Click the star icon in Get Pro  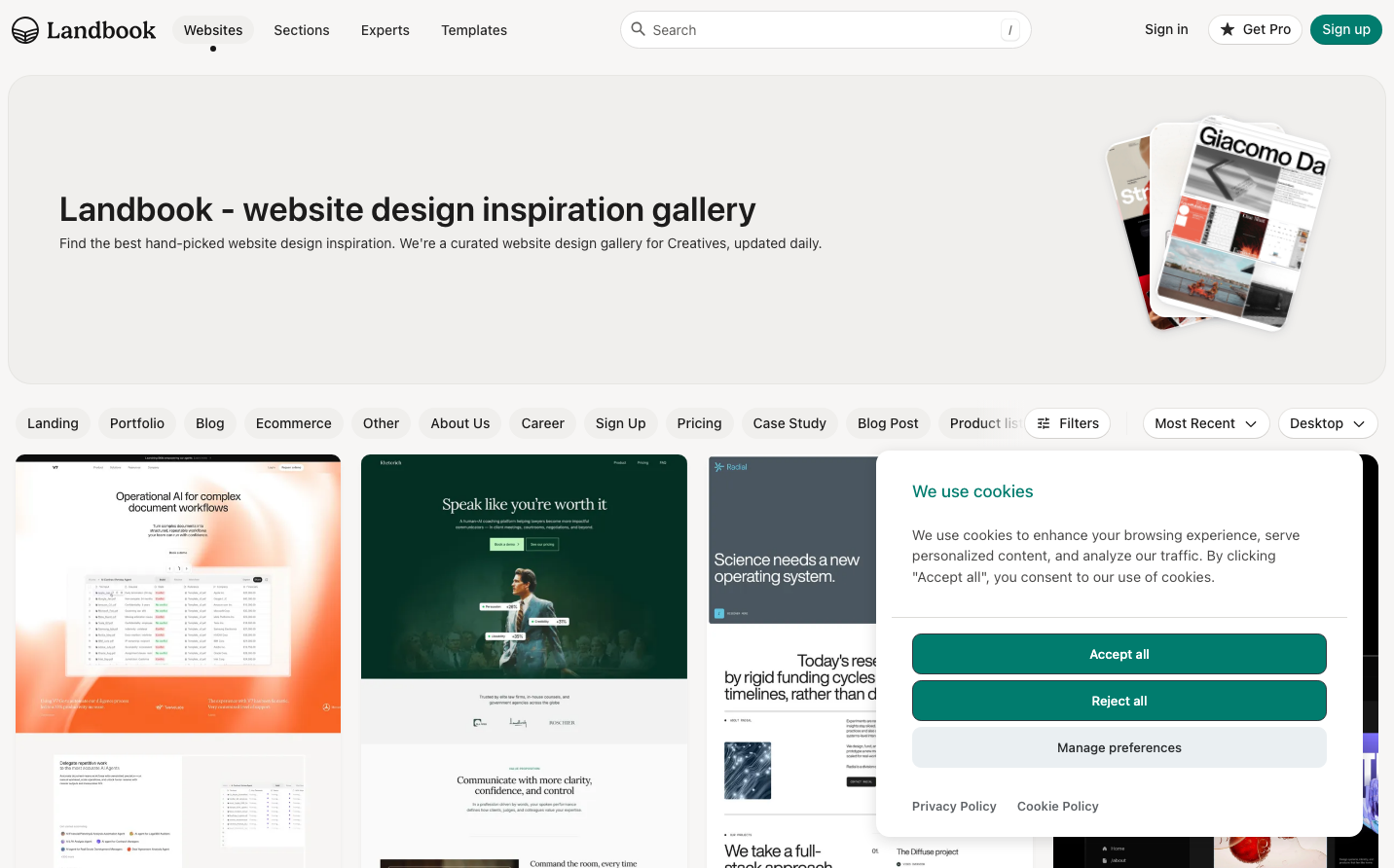pos(1228,30)
